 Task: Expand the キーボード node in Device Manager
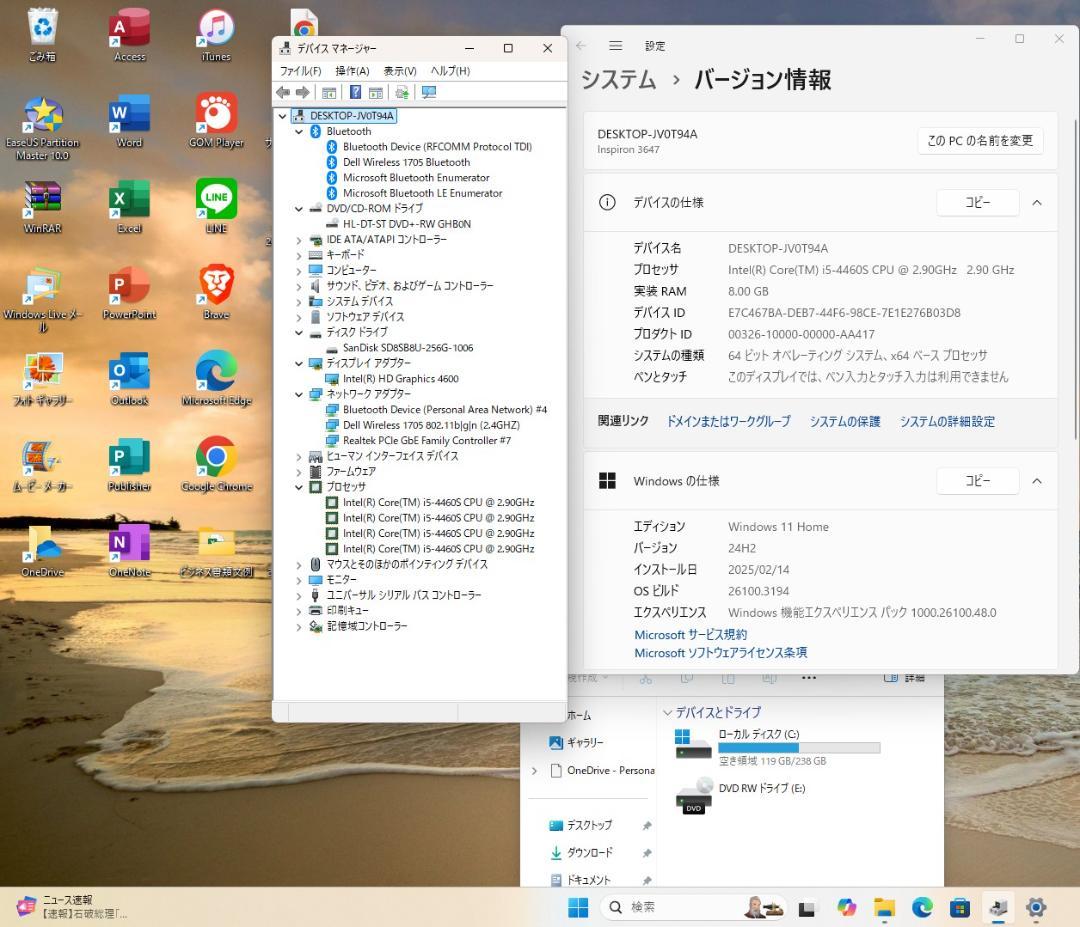coord(298,254)
